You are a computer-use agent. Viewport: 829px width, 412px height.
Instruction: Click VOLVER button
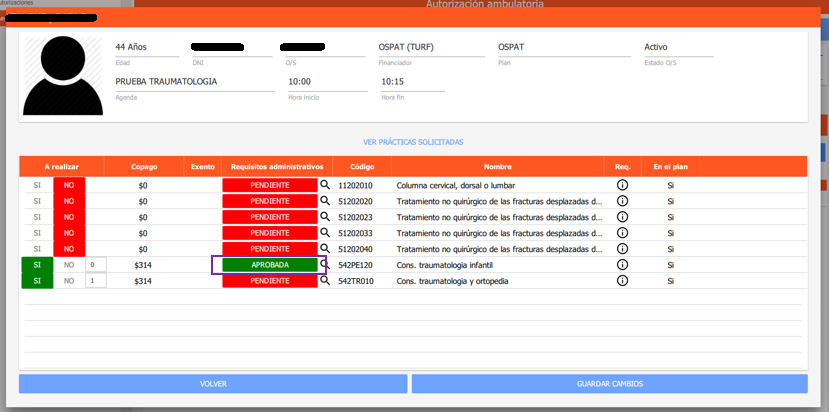click(213, 384)
